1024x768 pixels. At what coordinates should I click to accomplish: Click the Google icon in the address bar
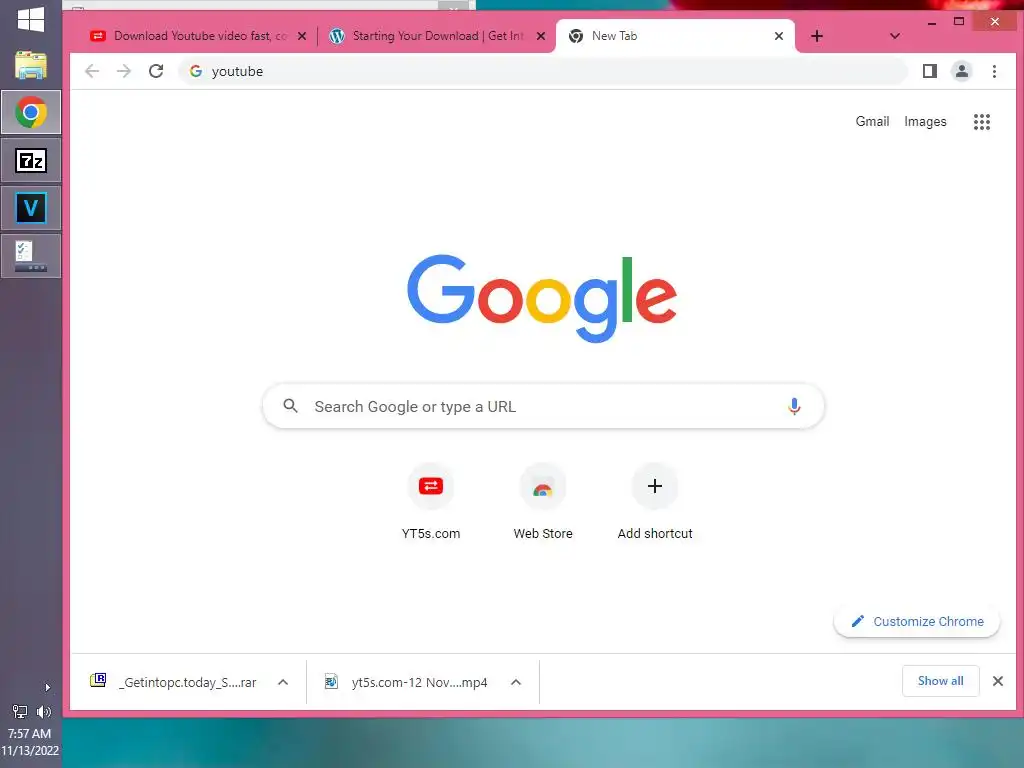[195, 71]
